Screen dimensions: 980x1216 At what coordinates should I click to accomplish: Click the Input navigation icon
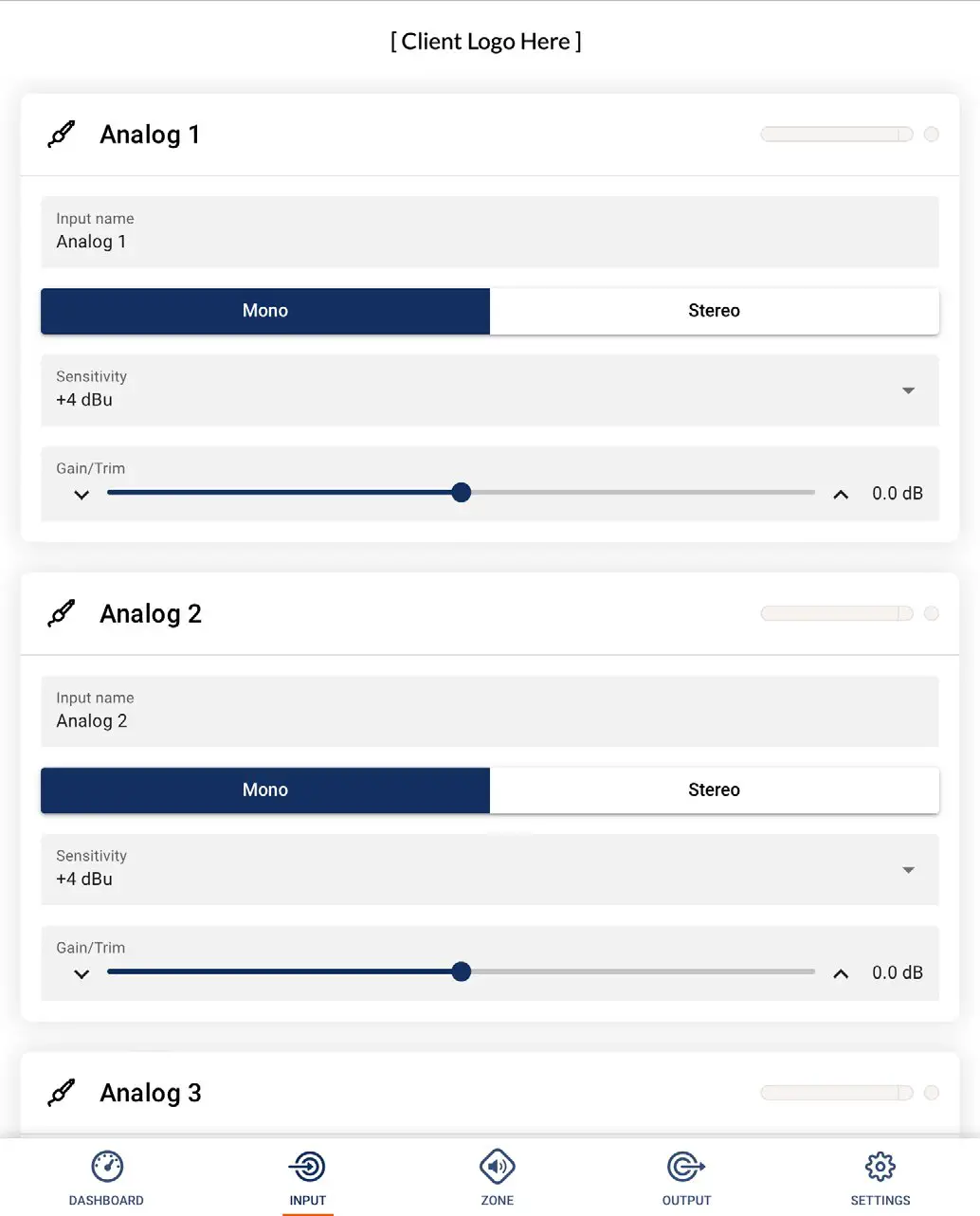308,1168
